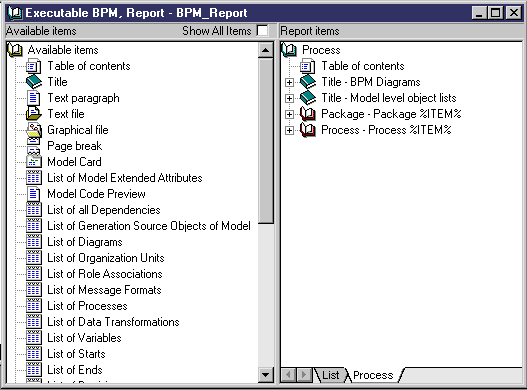This screenshot has height=390, width=527.
Task: Expand the Process - Process %ITEM% node
Action: tap(289, 130)
